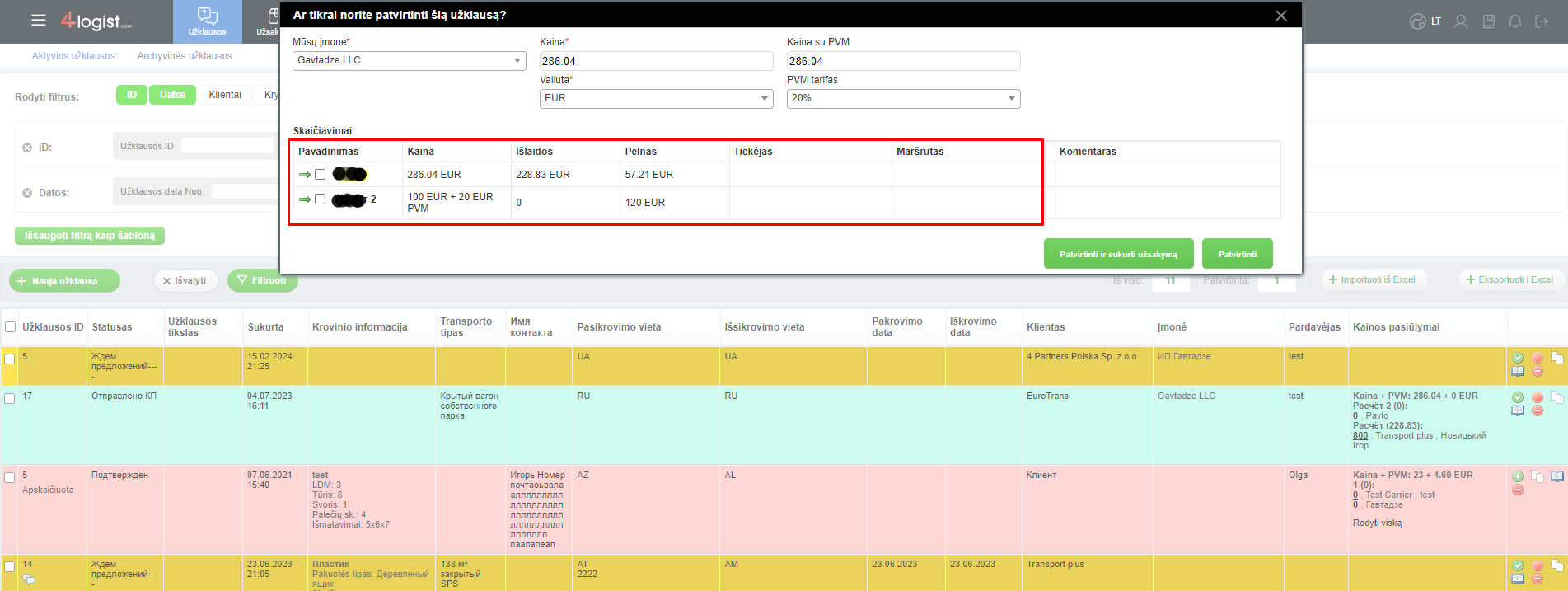Screen dimensions: 1568x591
Task: Switch to Archyvinės užklausos tab
Action: (x=185, y=56)
